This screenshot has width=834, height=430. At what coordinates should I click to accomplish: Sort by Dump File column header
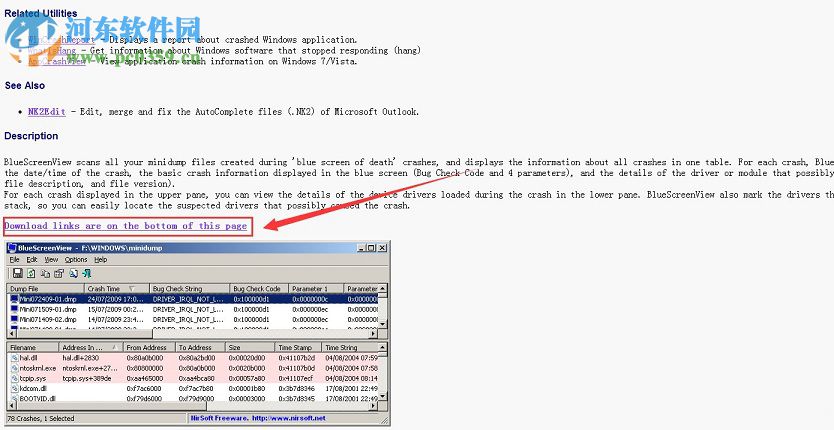point(46,288)
